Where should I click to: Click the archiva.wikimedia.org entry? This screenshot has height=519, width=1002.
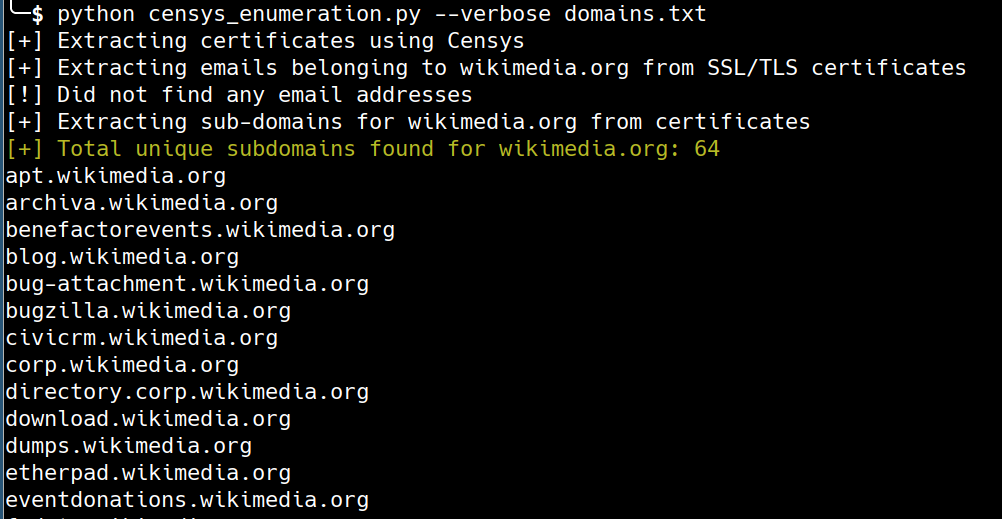click(142, 203)
